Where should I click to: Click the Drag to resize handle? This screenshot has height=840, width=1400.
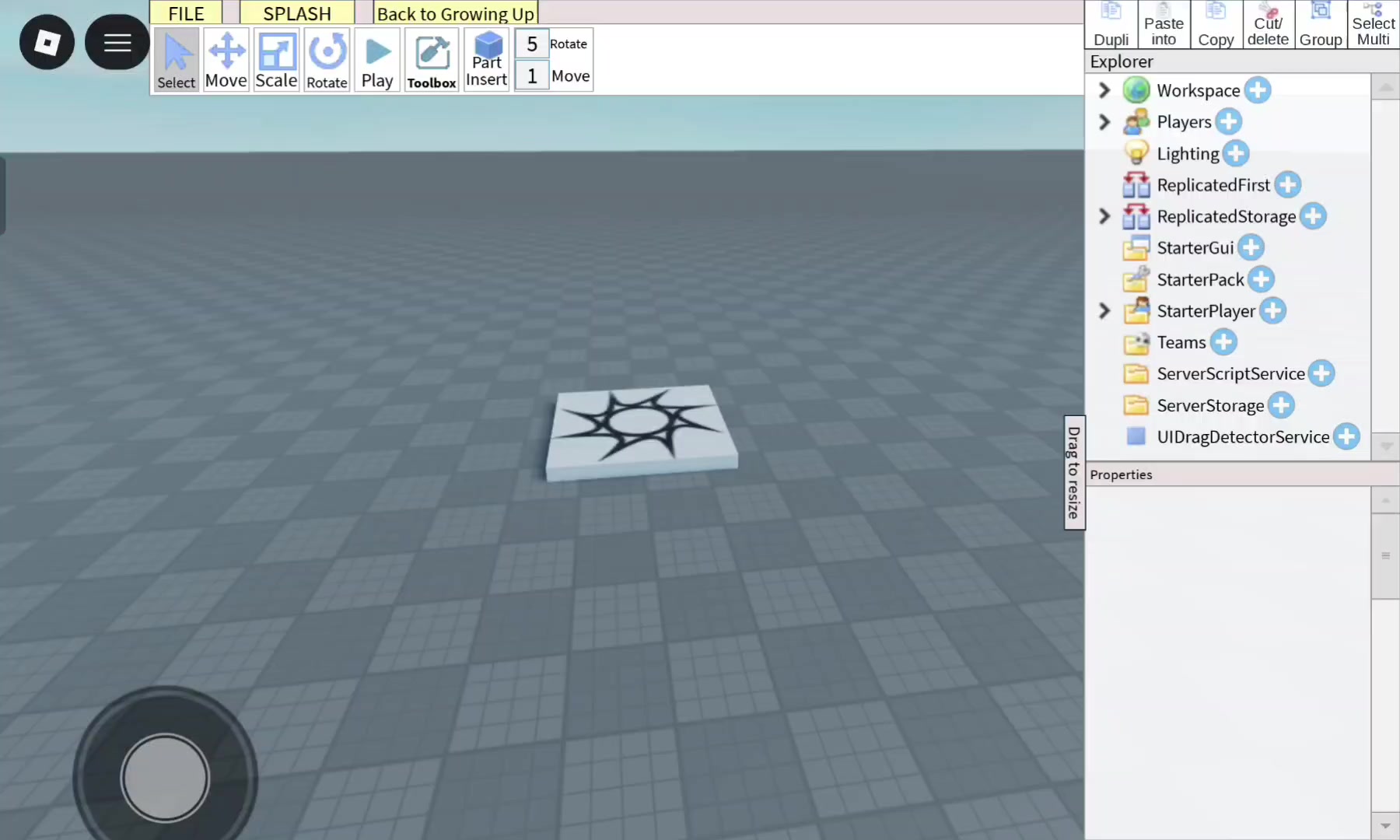[x=1074, y=472]
